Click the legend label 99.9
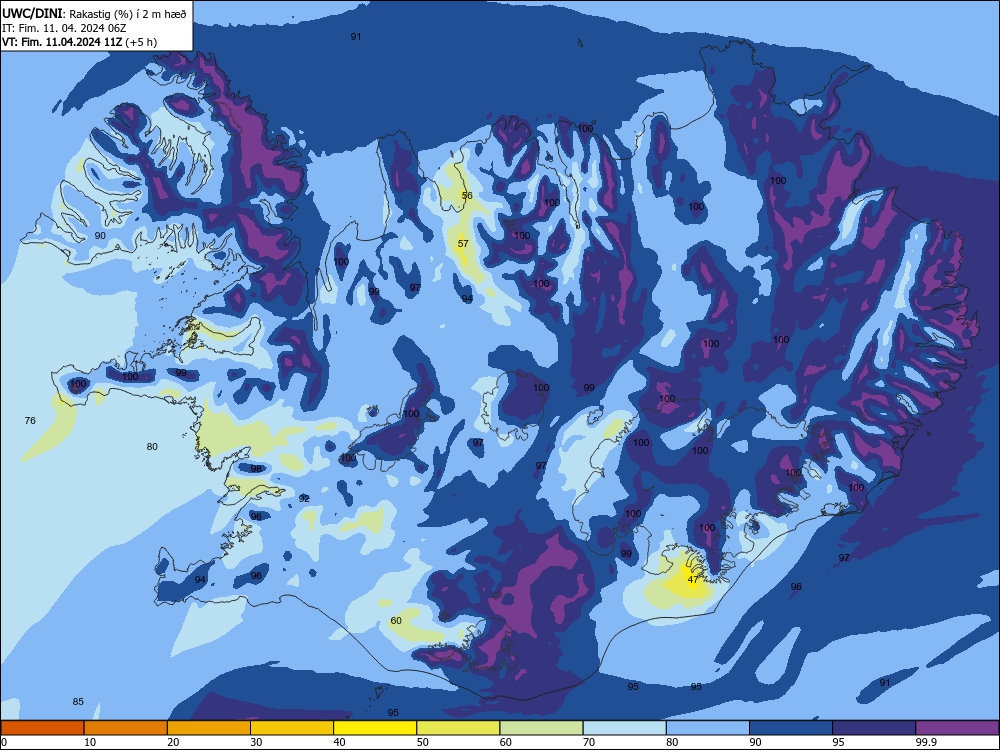This screenshot has width=1000, height=750. point(925,742)
